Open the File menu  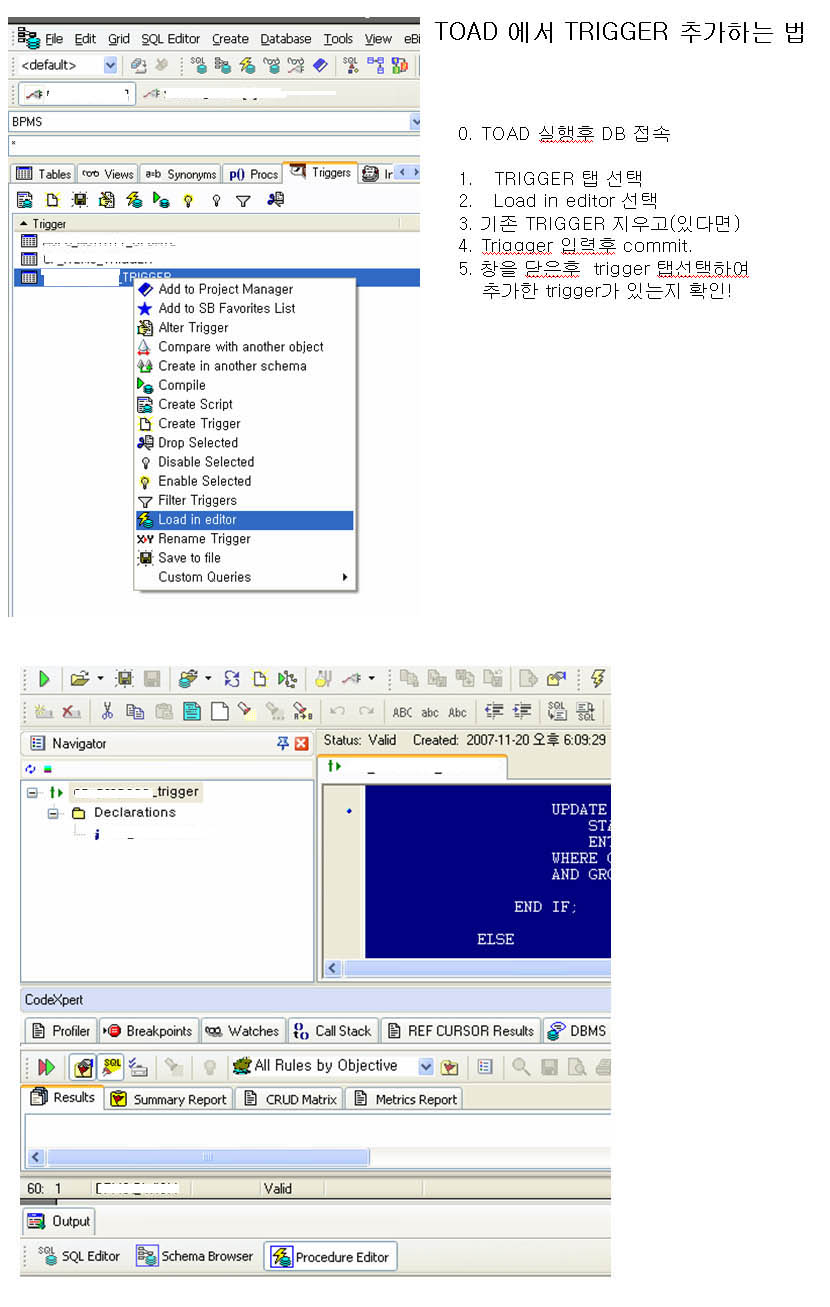click(x=54, y=39)
